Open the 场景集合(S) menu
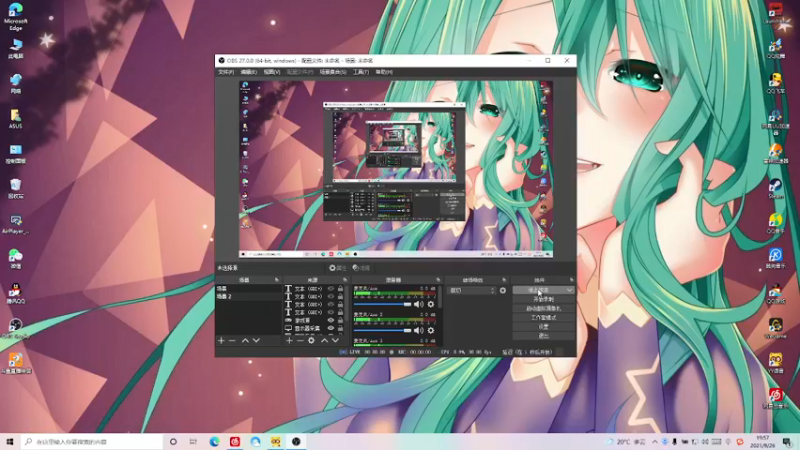The width and height of the screenshot is (800, 450). 333,72
